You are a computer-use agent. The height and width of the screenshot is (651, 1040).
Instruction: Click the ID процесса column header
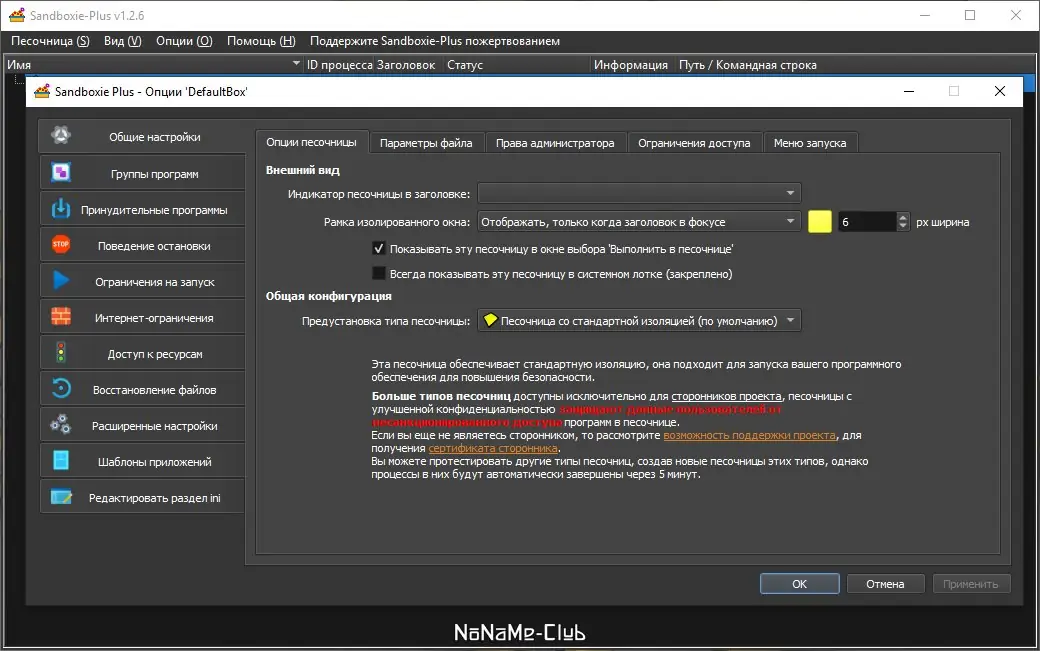pyautogui.click(x=339, y=64)
